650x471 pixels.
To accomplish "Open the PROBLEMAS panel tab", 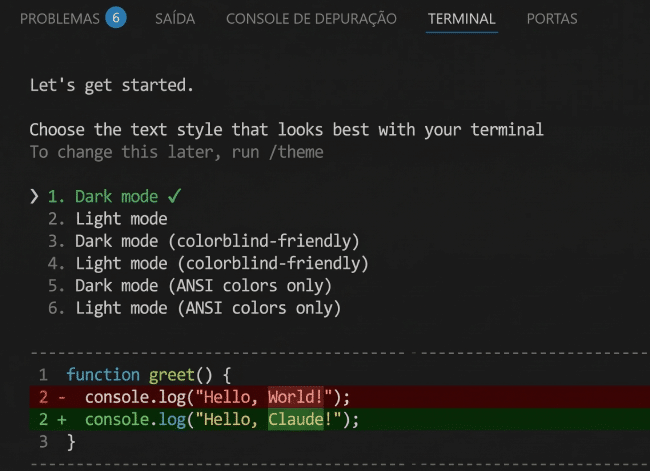I will (x=60, y=19).
